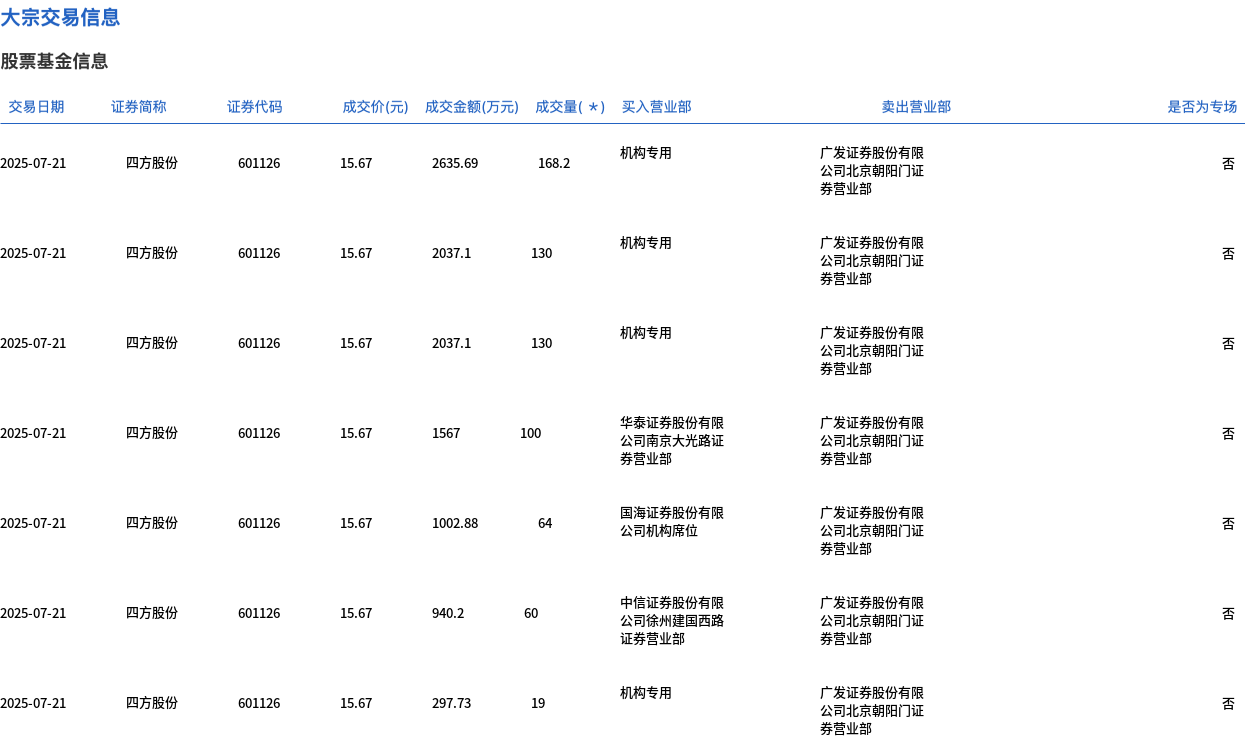
Task: Click the 卖出营业部 column header
Action: (x=916, y=107)
